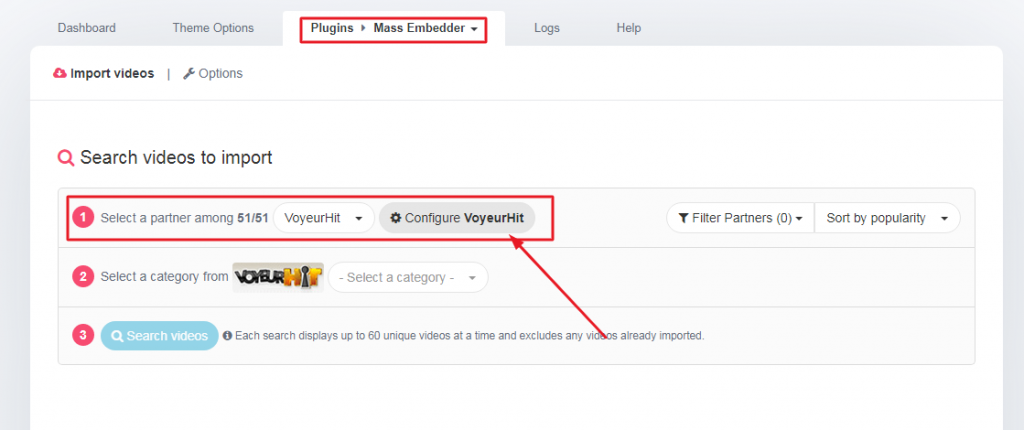Expand the VoyeurHit partner dropdown
The height and width of the screenshot is (430, 1024).
tap(323, 218)
